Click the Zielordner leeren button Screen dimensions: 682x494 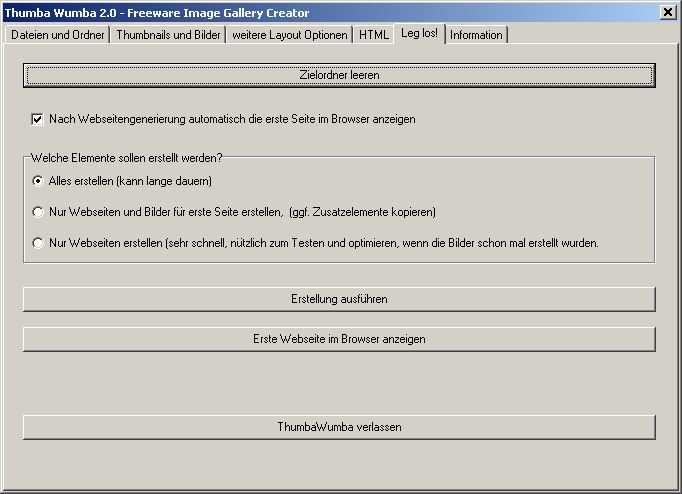(339, 75)
